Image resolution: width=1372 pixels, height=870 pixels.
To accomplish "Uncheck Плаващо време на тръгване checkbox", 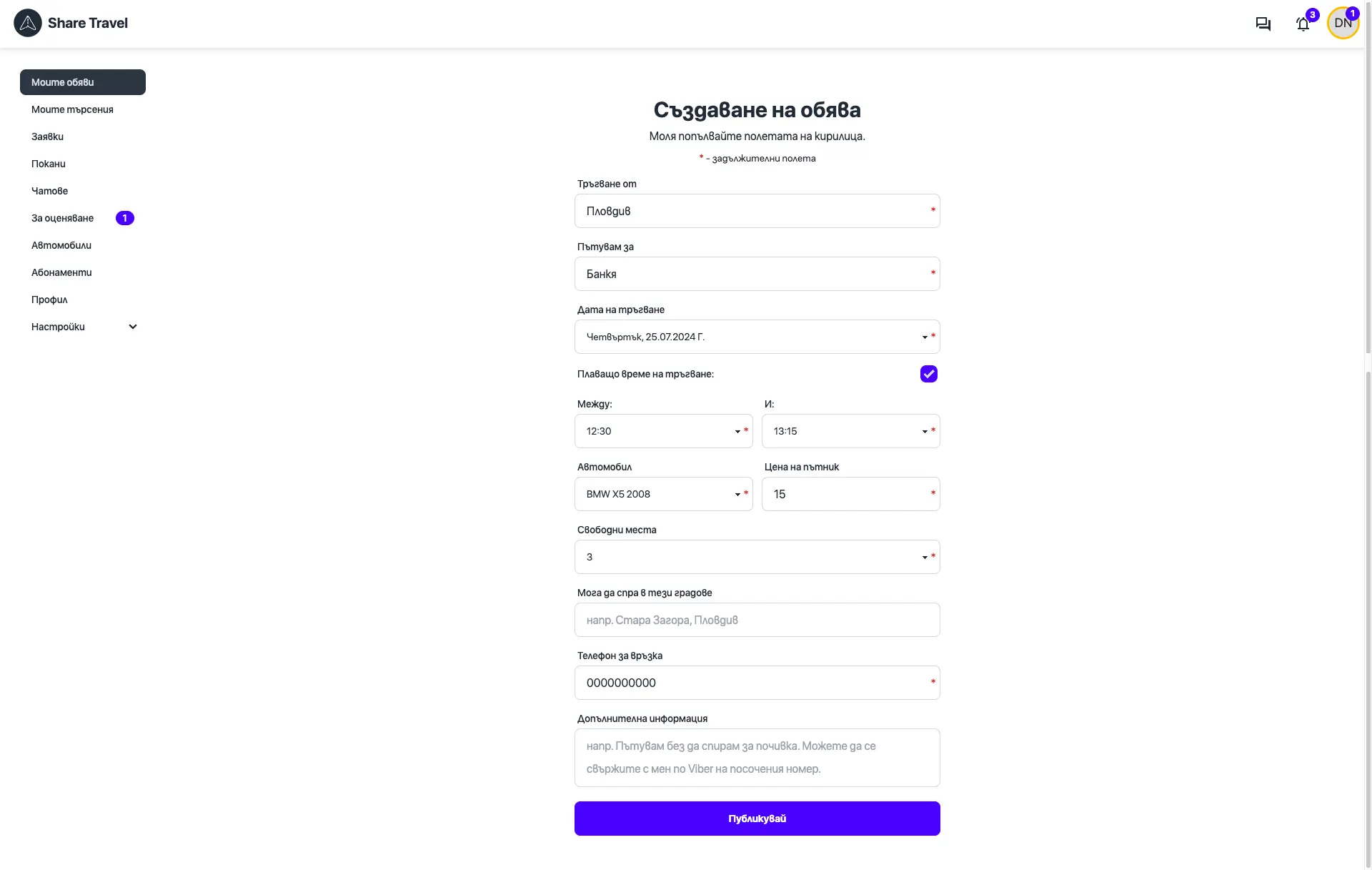I will [928, 374].
